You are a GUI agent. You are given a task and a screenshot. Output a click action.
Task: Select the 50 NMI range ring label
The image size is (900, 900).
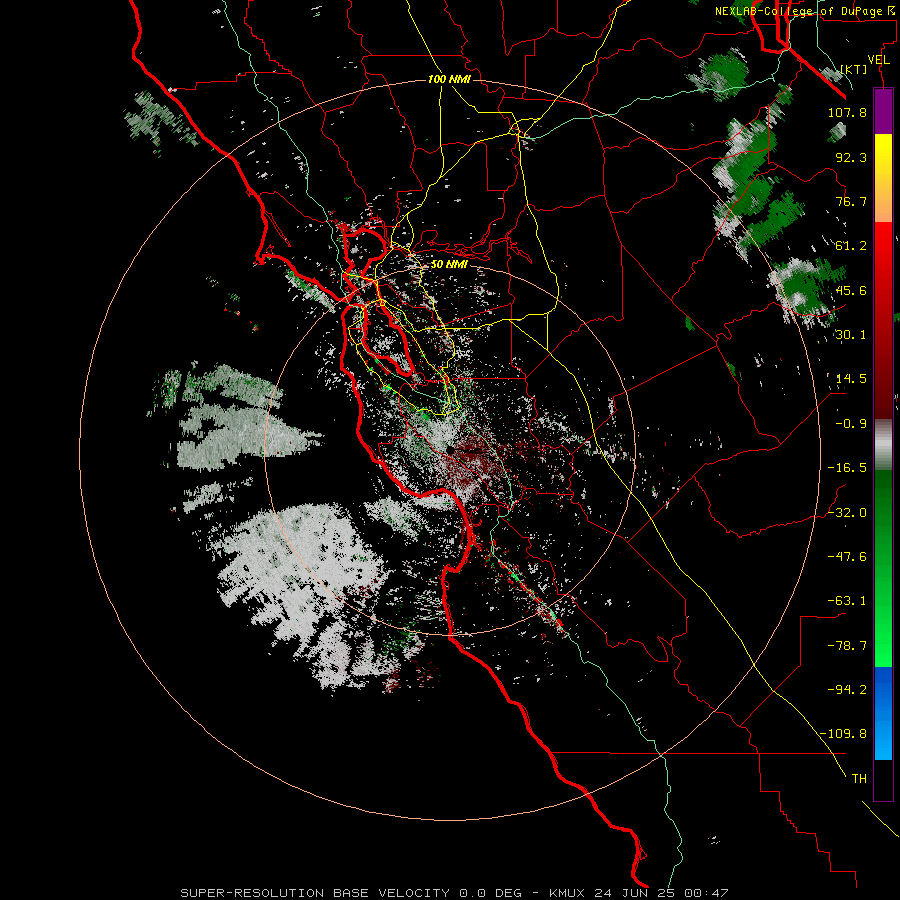tap(449, 265)
